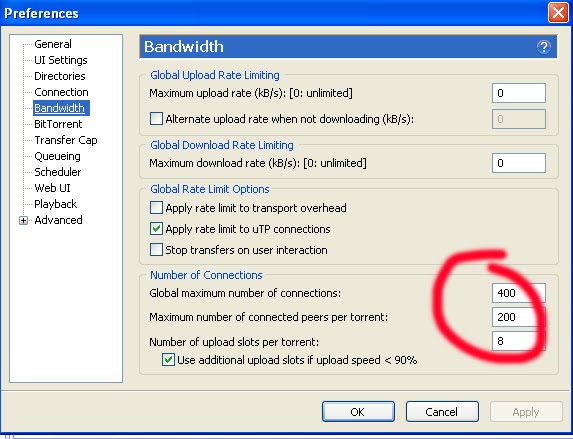Open BitTorrent preferences page
This screenshot has height=439, width=573.
tap(58, 124)
